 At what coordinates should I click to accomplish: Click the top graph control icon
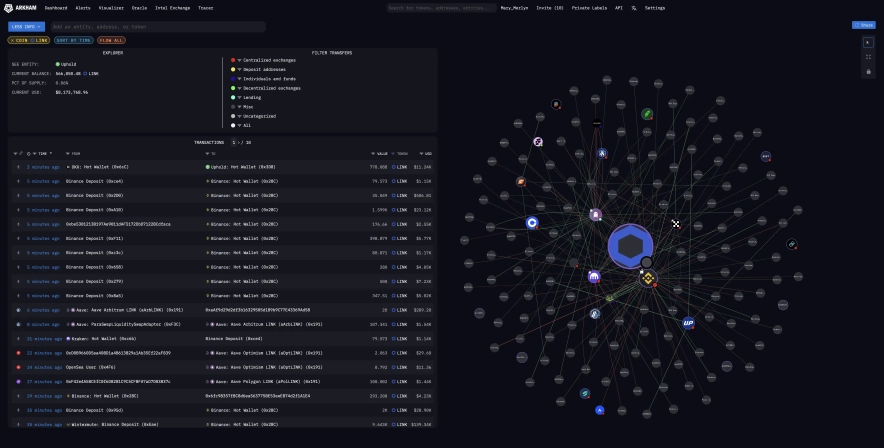867,43
